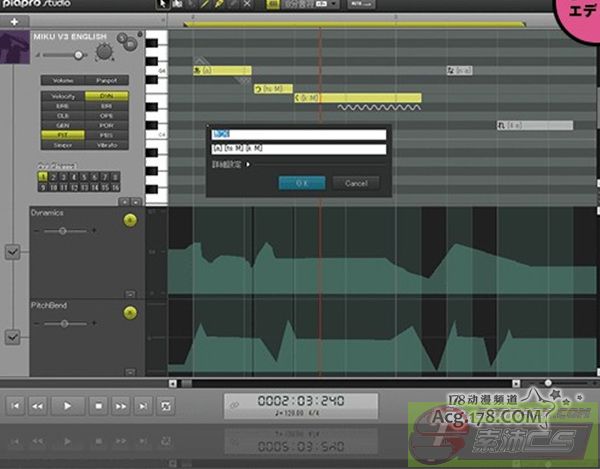
Task: Click the yellow PitchBend lane round button
Action: click(x=130, y=313)
